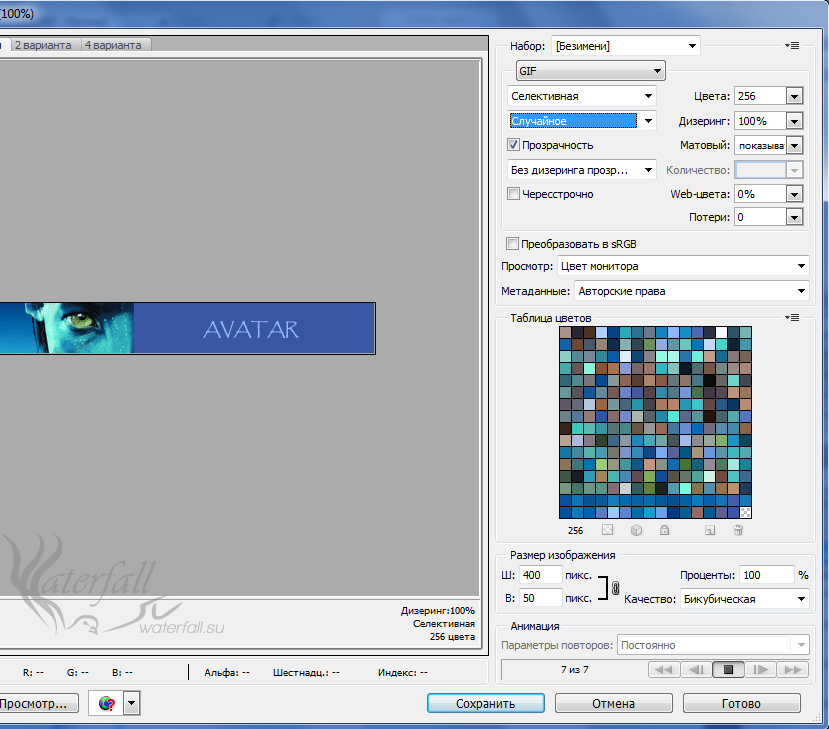Open the Параметры повторов dropdown

tap(713, 645)
